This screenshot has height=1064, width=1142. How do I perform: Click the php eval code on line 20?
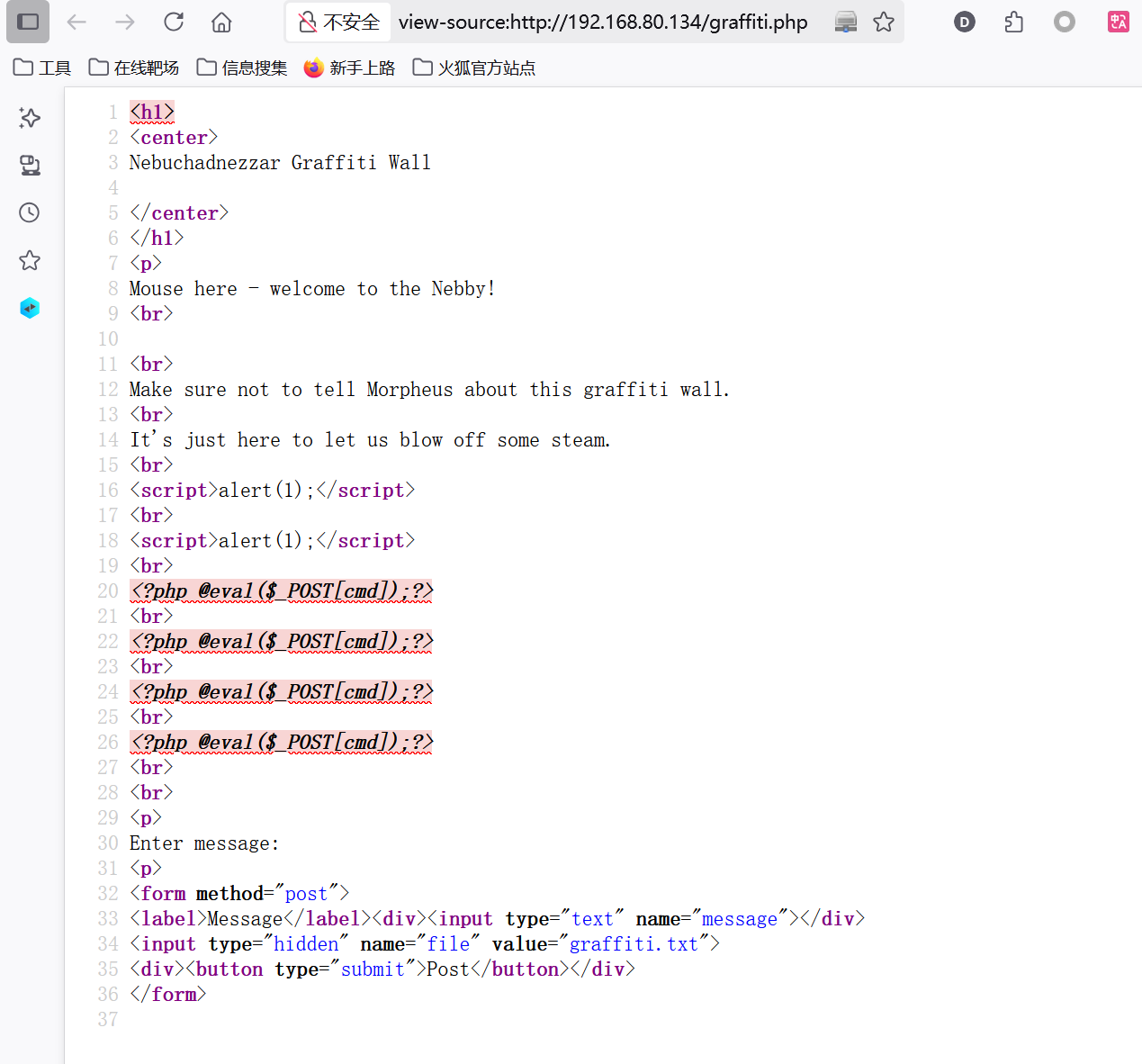282,591
